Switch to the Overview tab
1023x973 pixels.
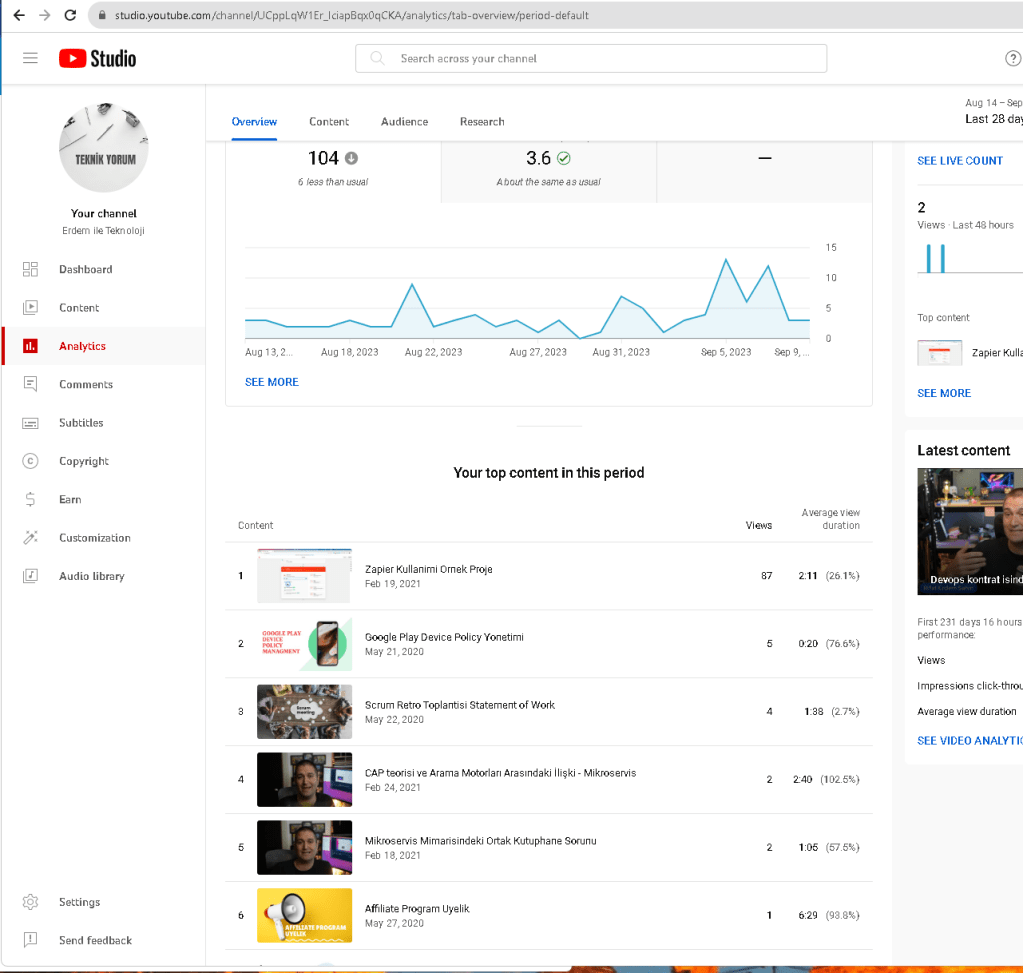pyautogui.click(x=254, y=121)
